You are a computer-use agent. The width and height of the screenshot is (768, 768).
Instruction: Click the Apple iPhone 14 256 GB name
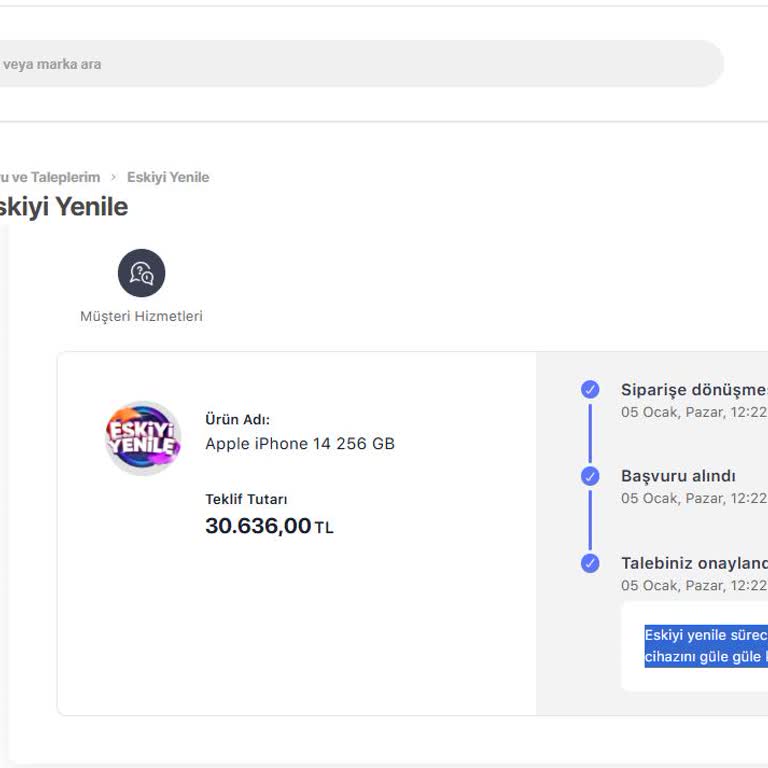[x=300, y=443]
